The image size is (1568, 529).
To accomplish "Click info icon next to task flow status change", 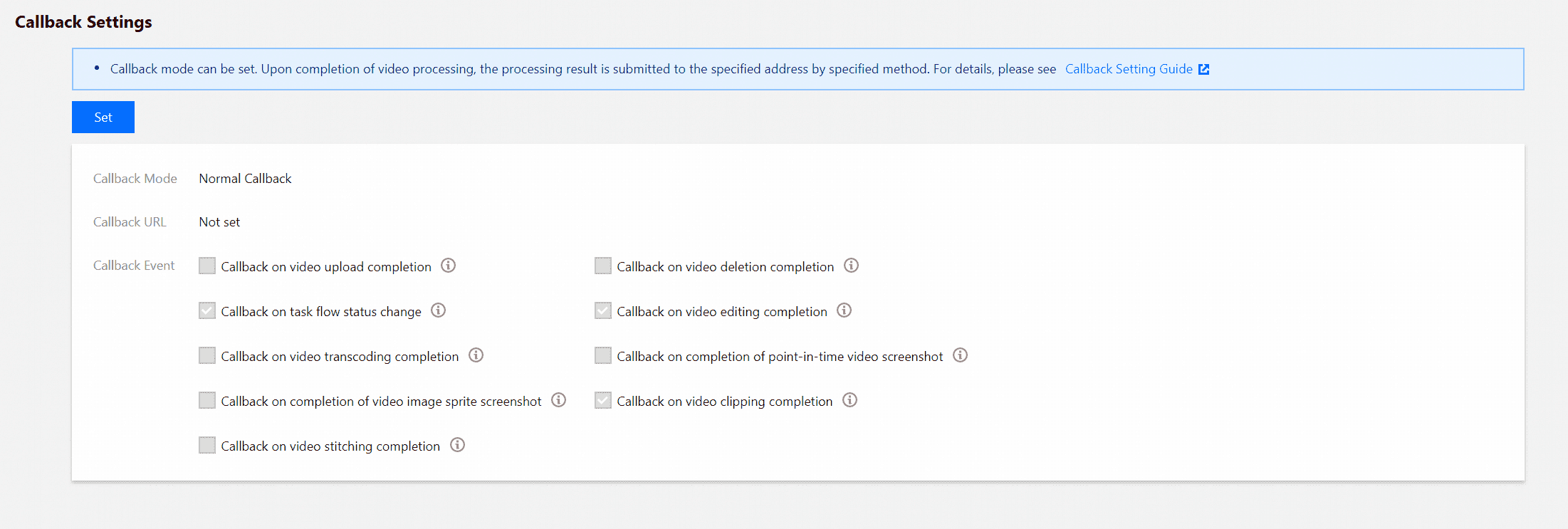I will (439, 310).
